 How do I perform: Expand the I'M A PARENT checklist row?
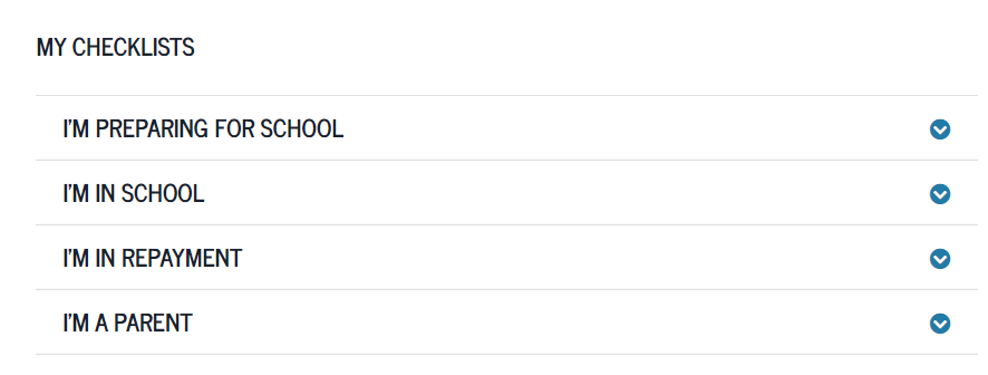(507, 323)
